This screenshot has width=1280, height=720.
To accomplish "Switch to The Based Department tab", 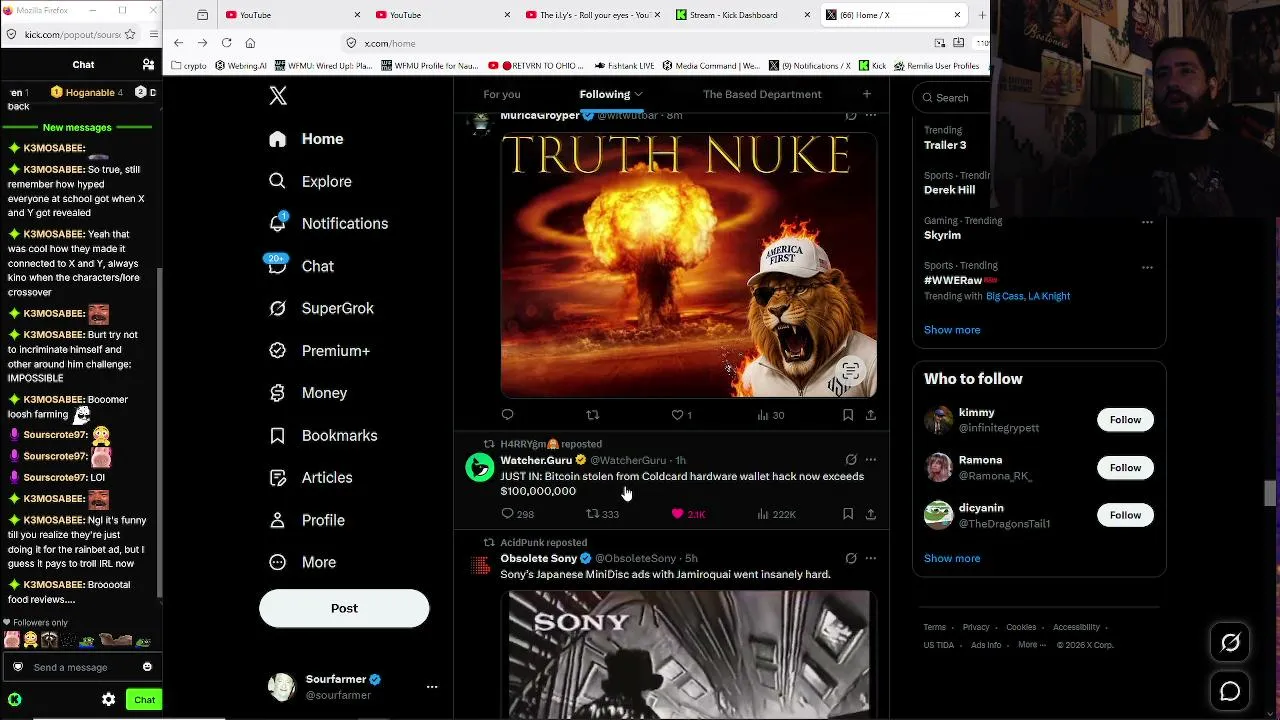I will click(x=762, y=94).
